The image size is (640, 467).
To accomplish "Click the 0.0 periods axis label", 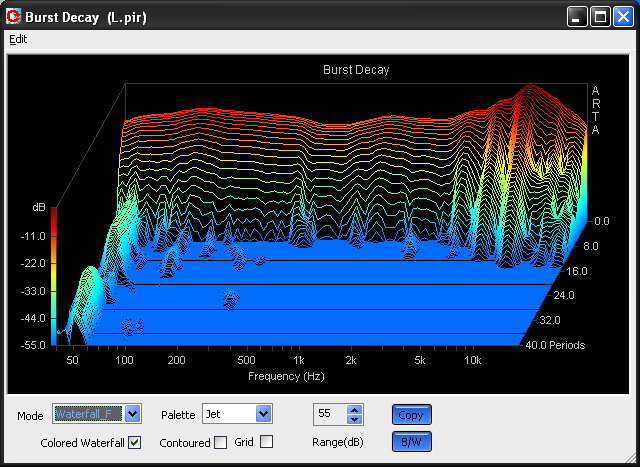I will [602, 221].
